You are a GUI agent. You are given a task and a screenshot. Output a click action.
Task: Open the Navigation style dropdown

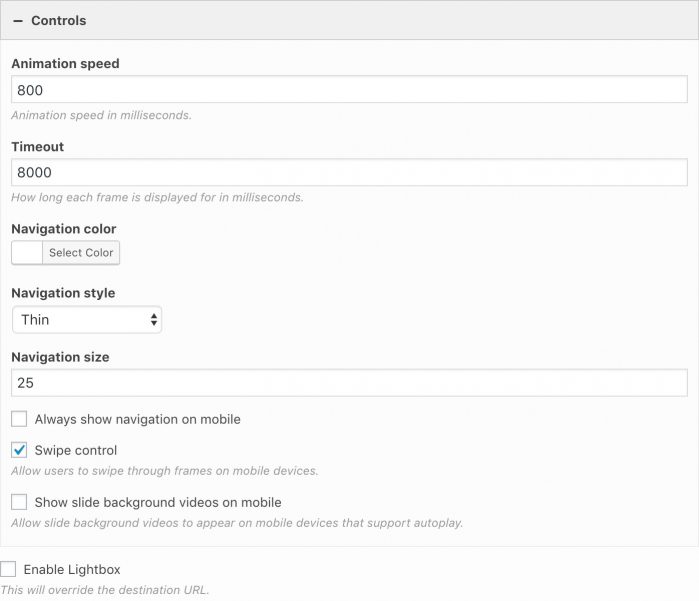pos(87,320)
